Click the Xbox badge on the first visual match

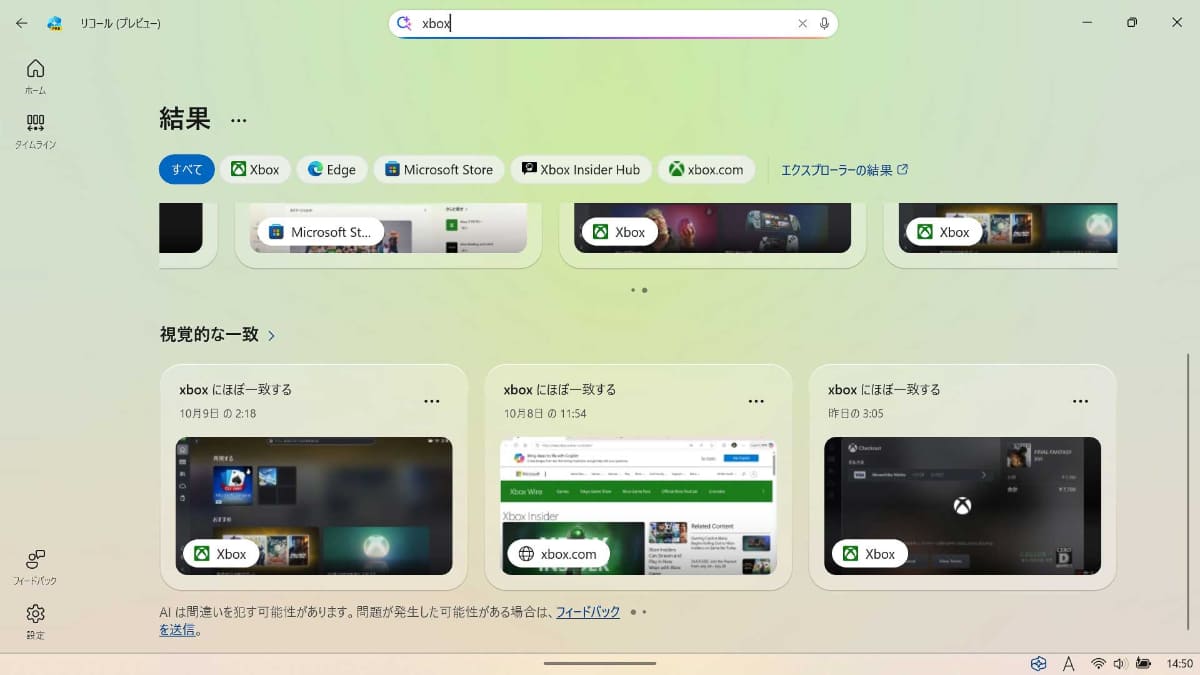point(221,553)
